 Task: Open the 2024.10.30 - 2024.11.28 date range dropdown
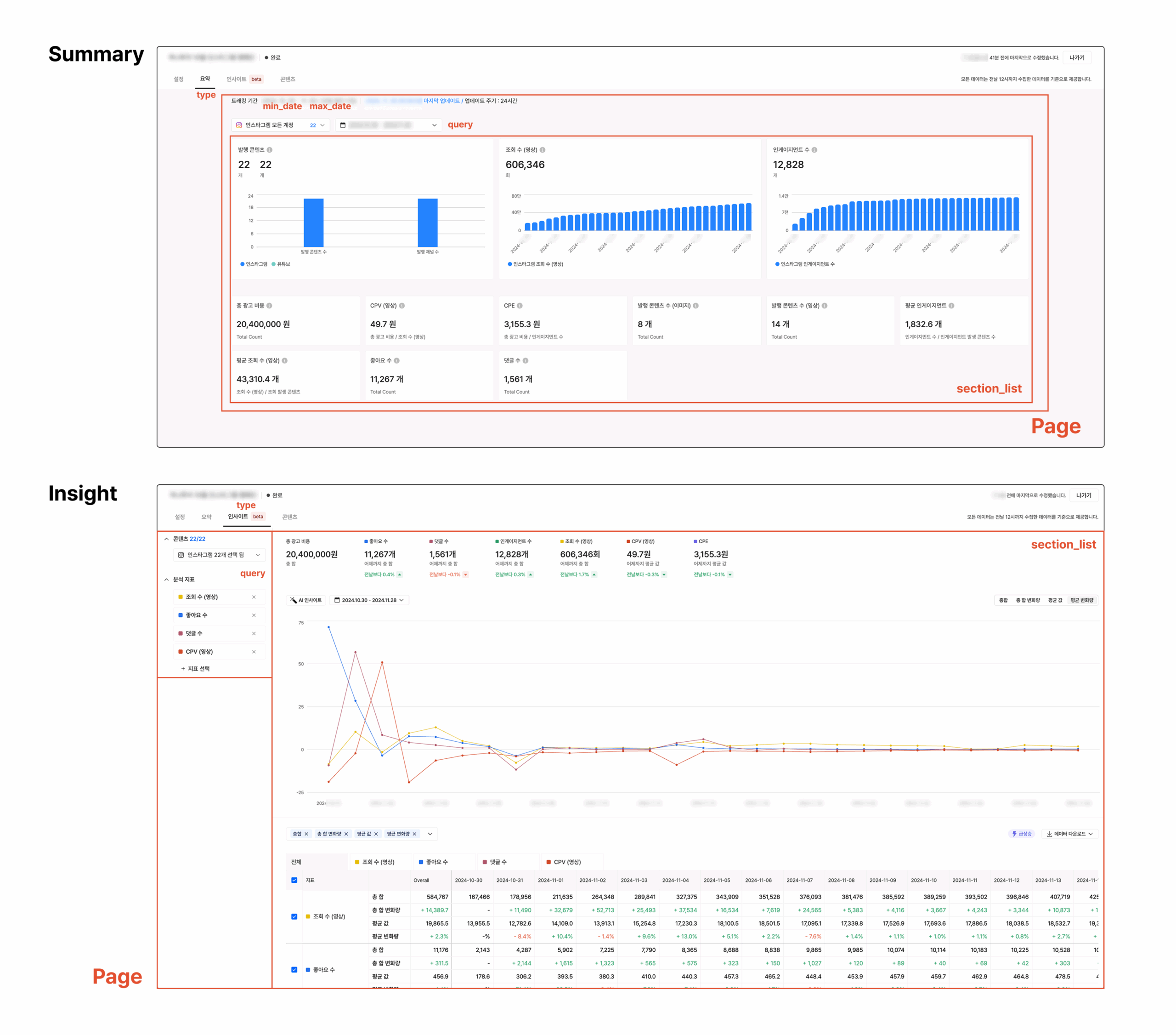click(x=369, y=600)
